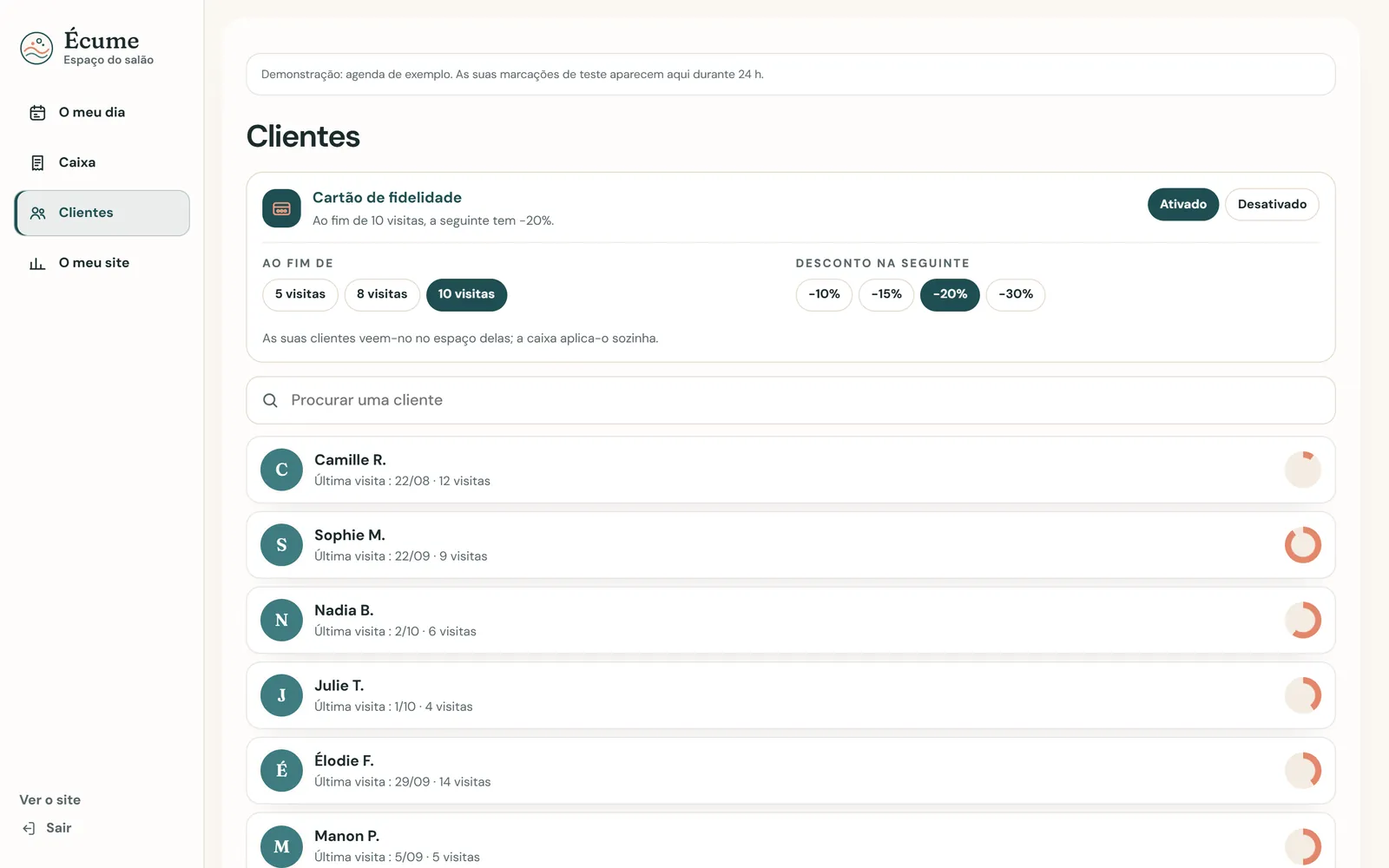
Task: Click the logout arrow icon beside Sair
Action: point(29,828)
